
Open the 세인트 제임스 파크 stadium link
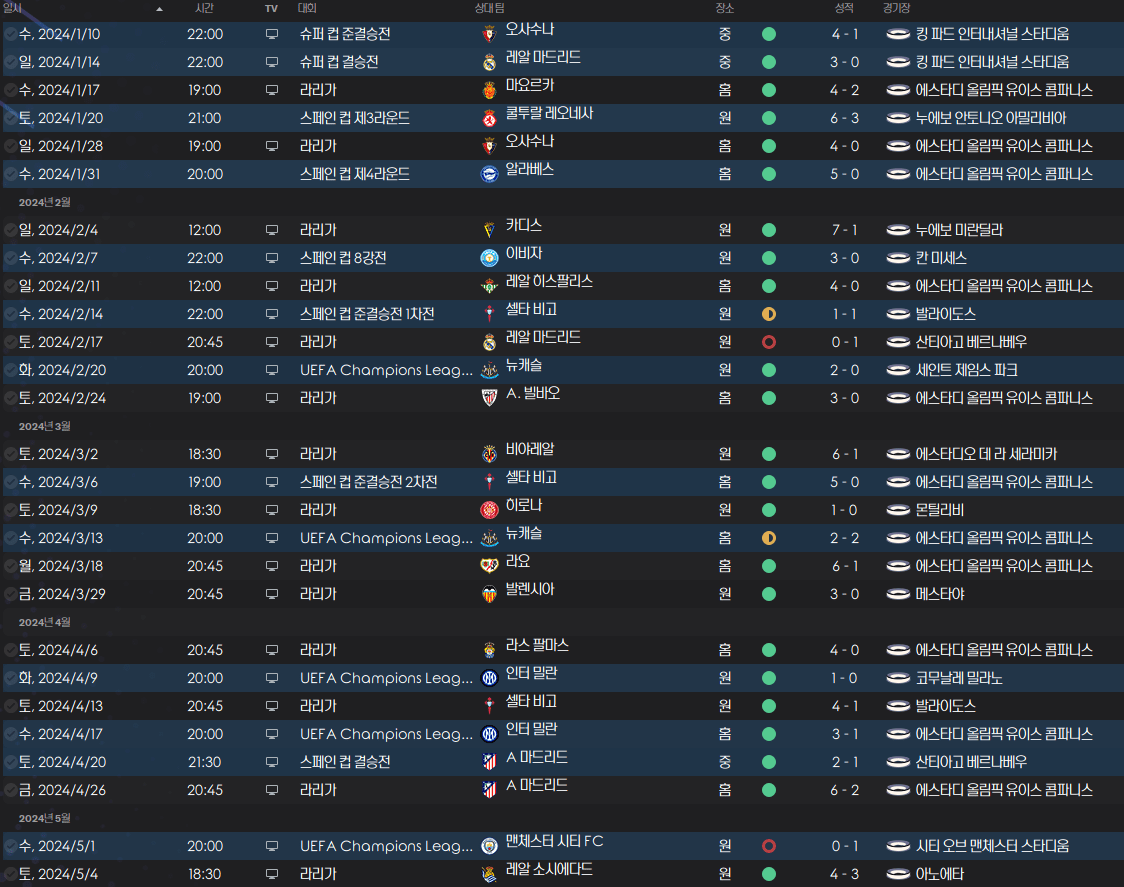(966, 370)
